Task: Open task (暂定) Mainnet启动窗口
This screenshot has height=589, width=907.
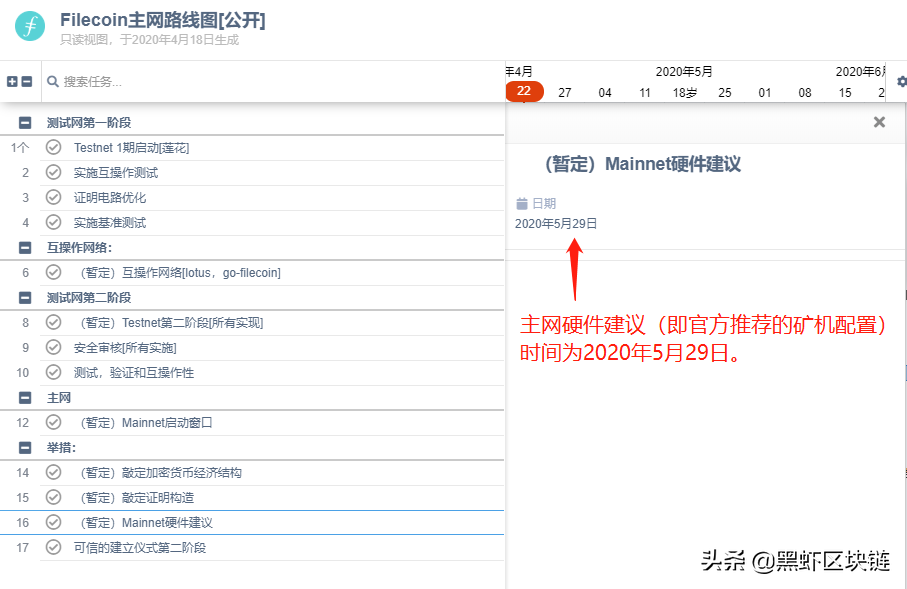Action: 145,422
